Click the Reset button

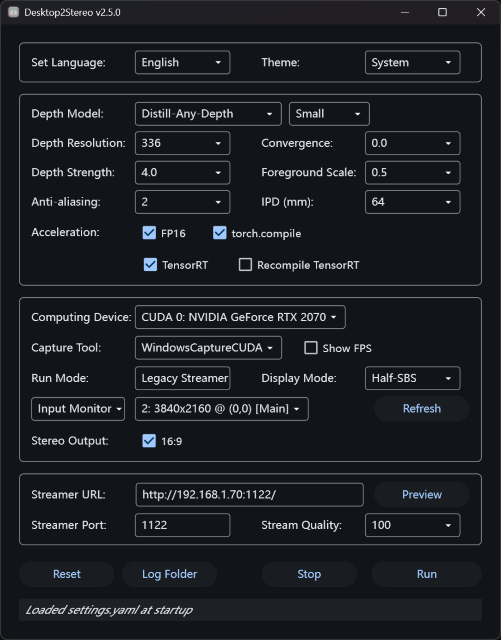pyautogui.click(x=67, y=574)
